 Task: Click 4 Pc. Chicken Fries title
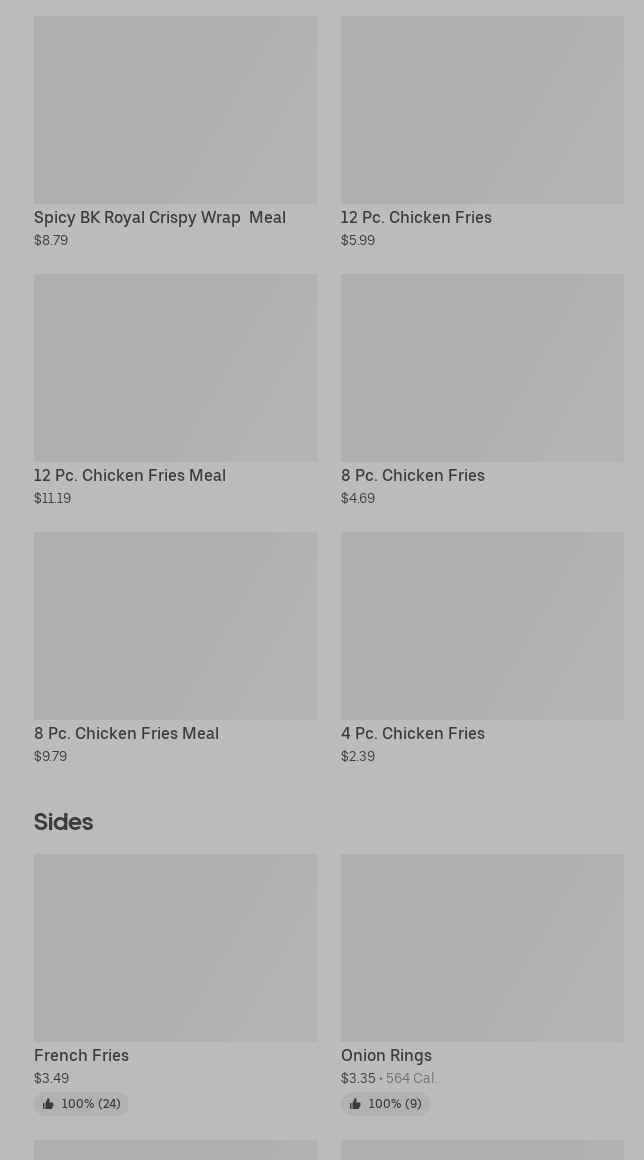tap(413, 733)
